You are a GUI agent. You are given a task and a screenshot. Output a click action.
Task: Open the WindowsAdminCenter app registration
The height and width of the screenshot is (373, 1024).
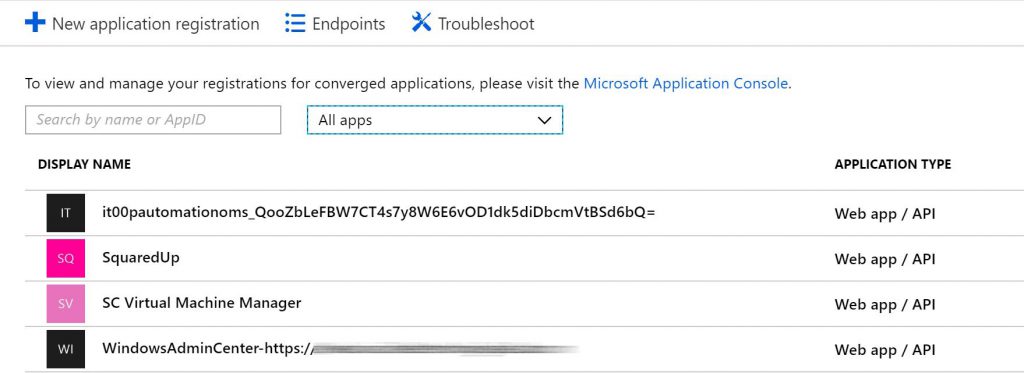(512, 349)
